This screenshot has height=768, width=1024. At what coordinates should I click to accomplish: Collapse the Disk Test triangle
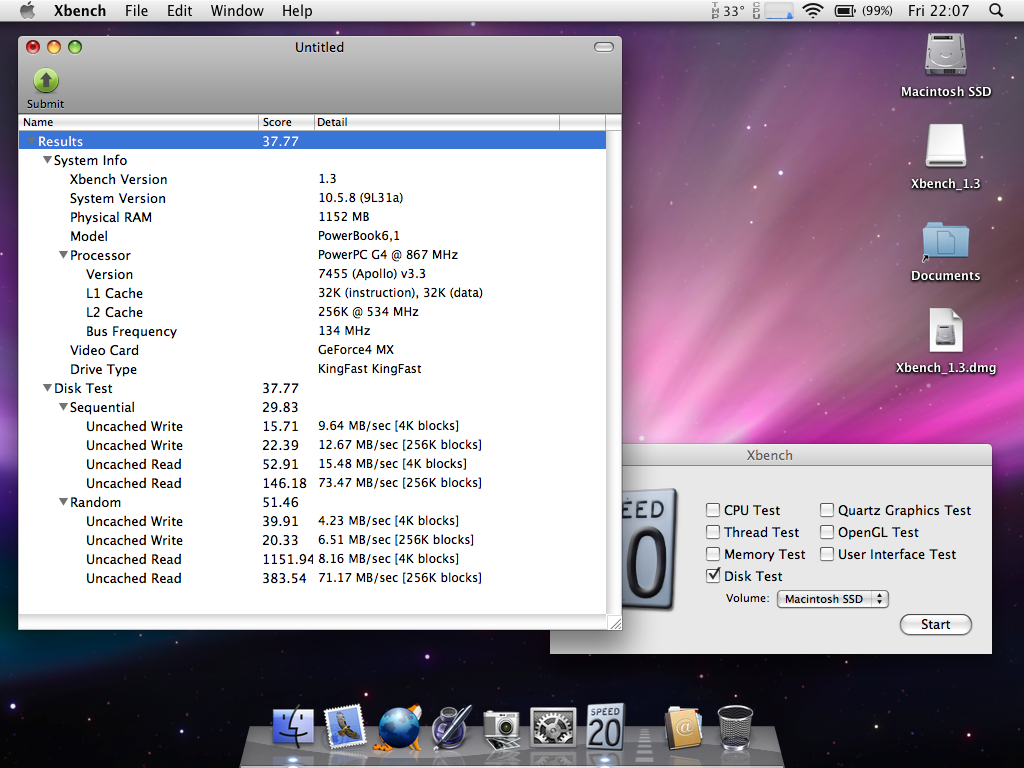[x=47, y=388]
